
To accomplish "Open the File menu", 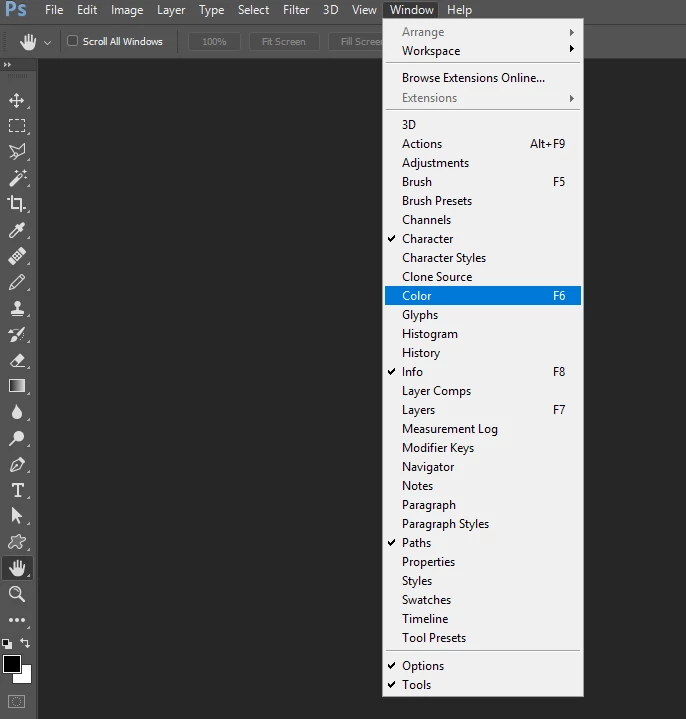I will pos(54,10).
